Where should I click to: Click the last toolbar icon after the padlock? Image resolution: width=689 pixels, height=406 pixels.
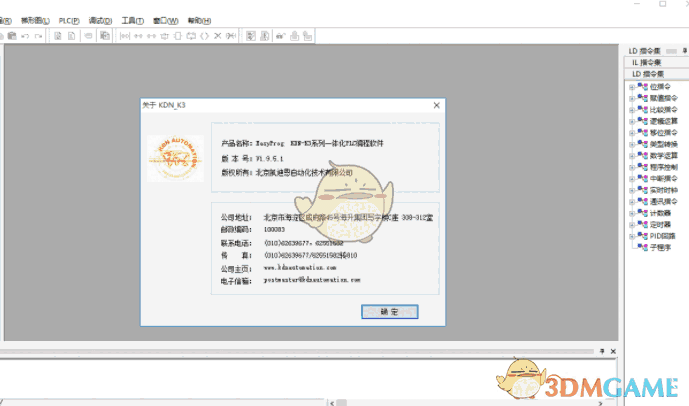pyautogui.click(x=308, y=36)
